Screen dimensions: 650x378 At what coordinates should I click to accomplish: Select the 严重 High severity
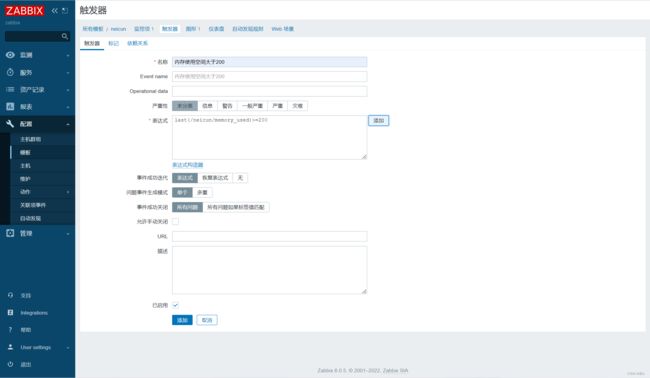[x=278, y=106]
